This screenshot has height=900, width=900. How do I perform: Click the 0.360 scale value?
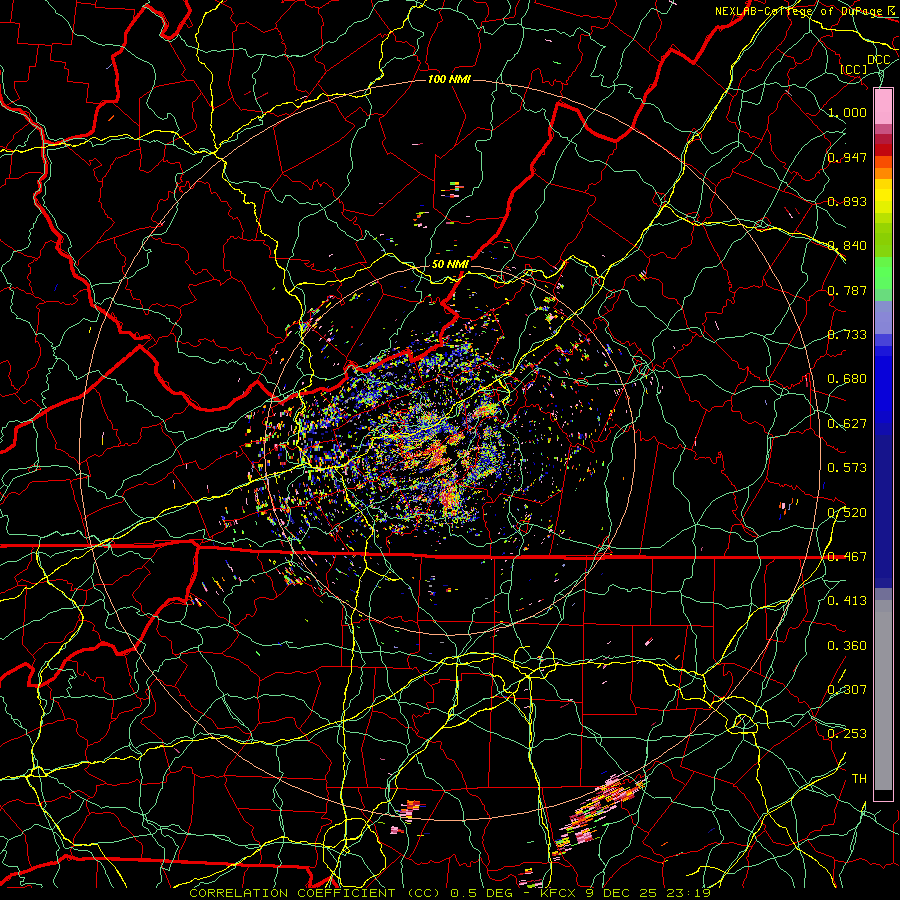pos(847,646)
